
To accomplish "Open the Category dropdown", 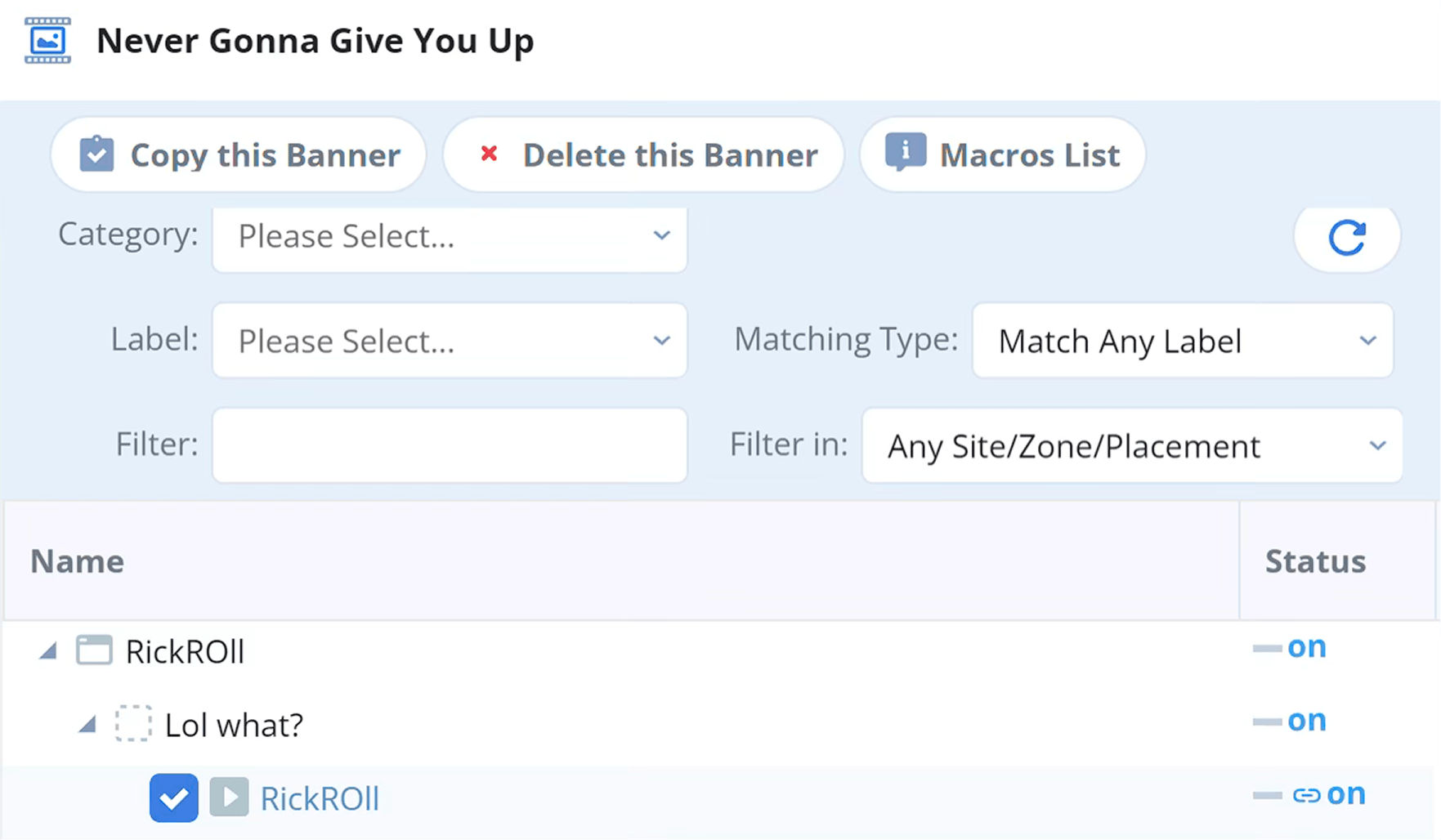I will pyautogui.click(x=450, y=237).
